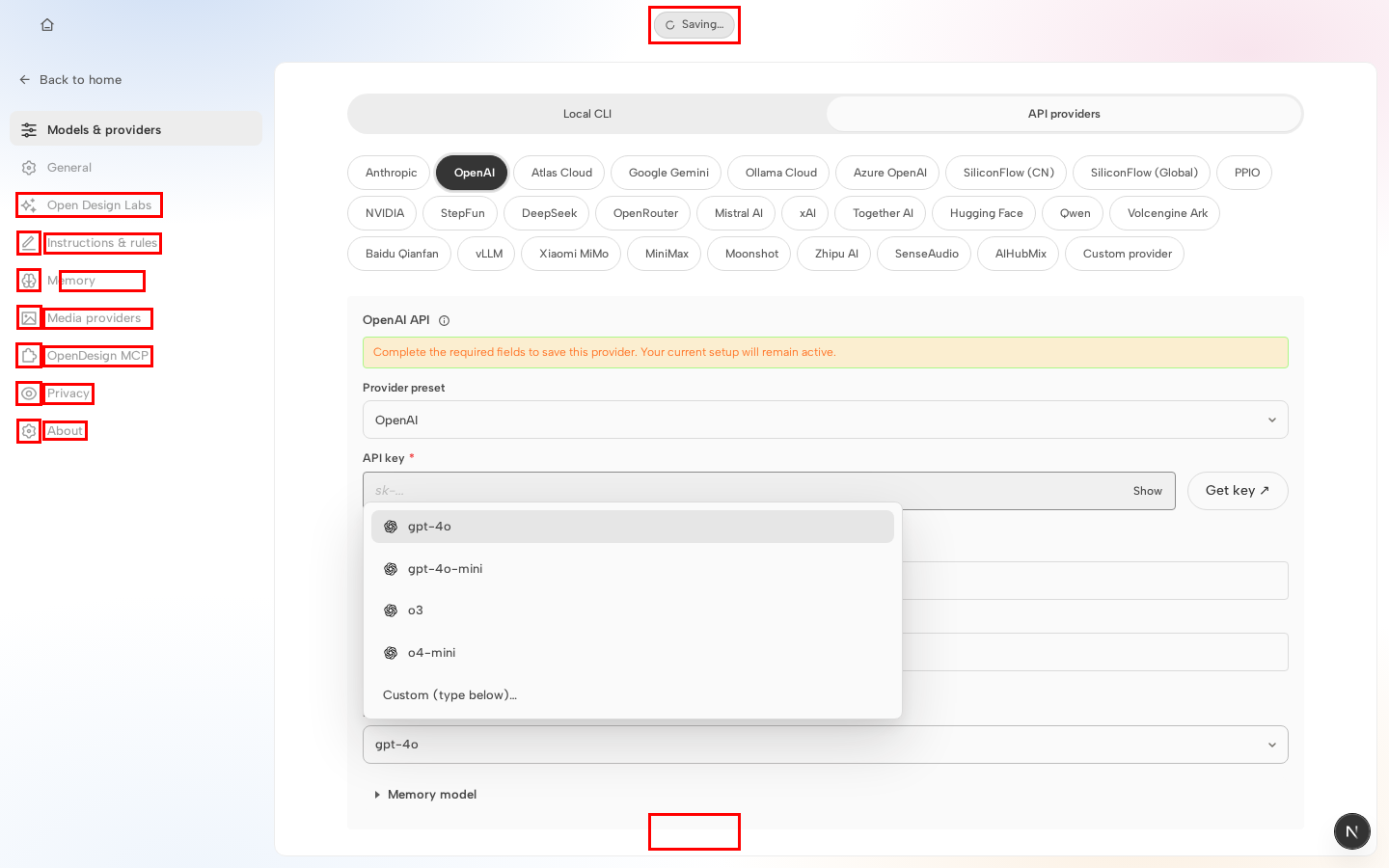The width and height of the screenshot is (1389, 868).
Task: Open Design Labs via its sparkle icon
Action: click(x=29, y=205)
